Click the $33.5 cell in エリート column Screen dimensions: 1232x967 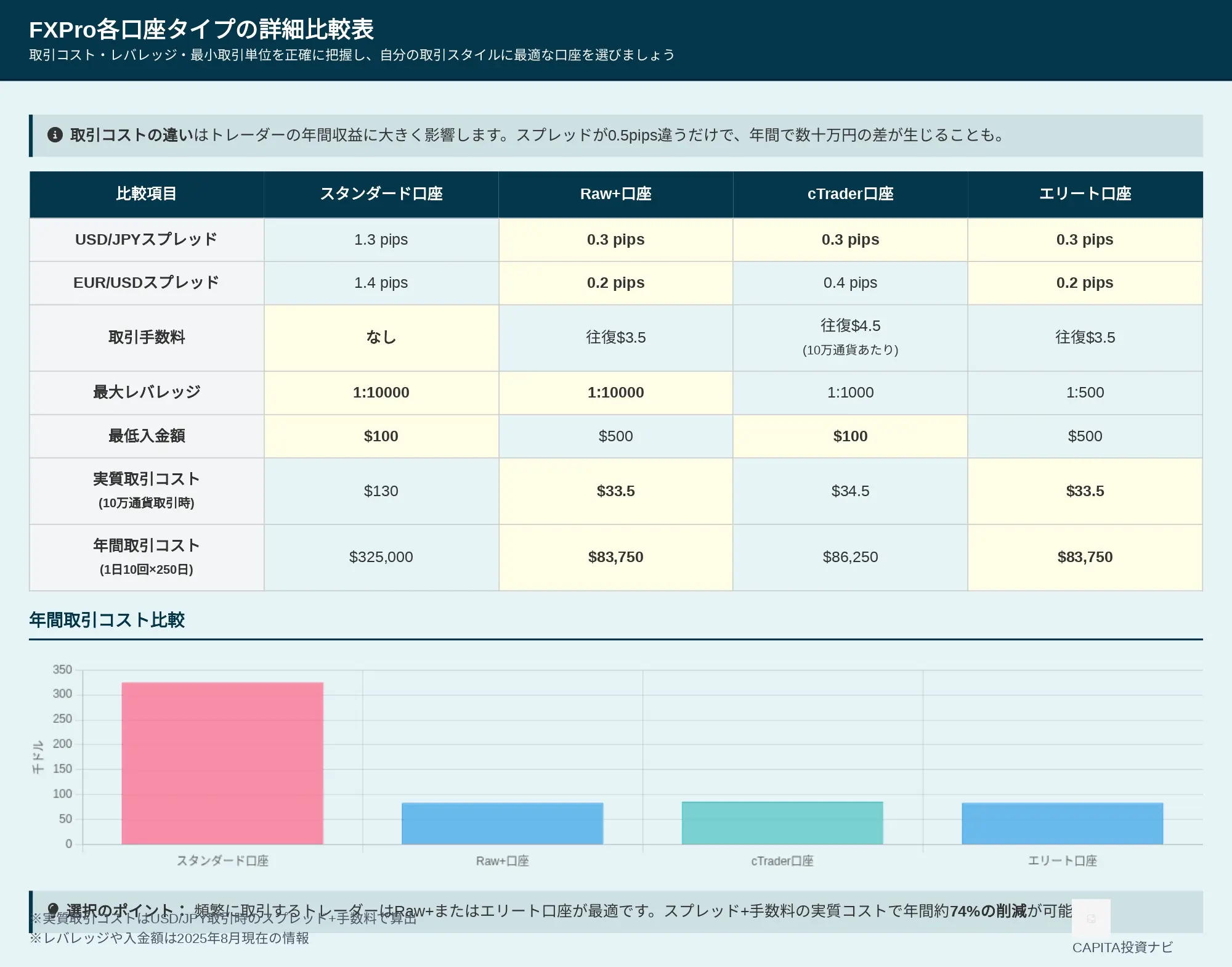pos(1085,491)
